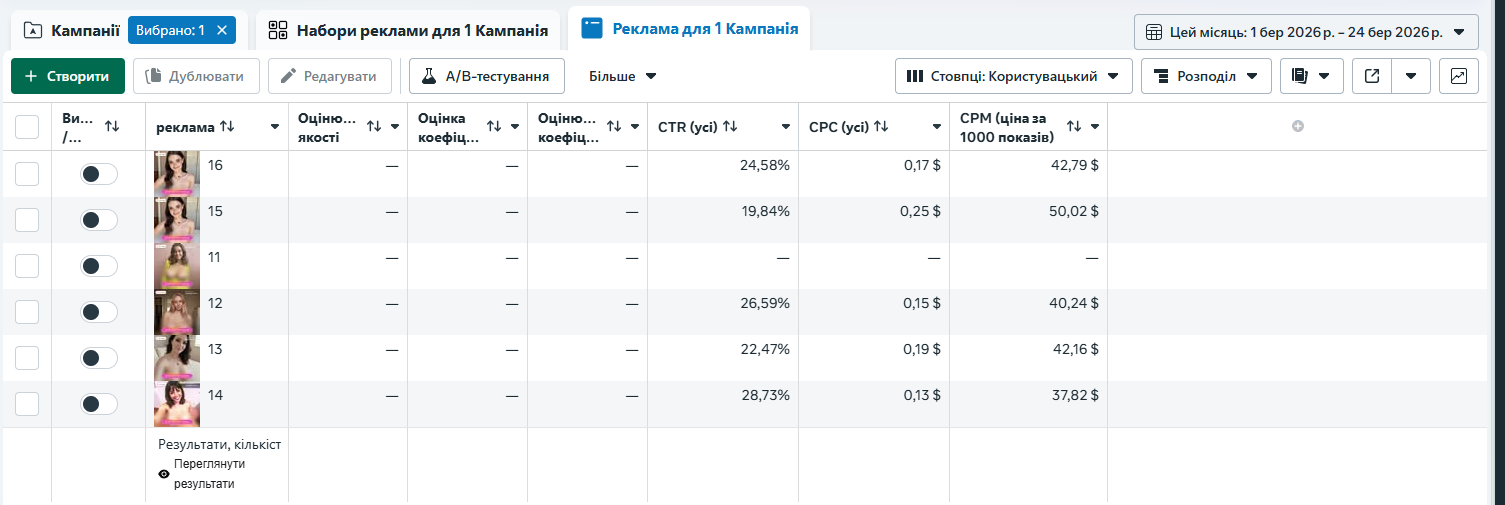Viewport: 1505px width, 505px height.
Task: Toggle the switch for ad 16
Action: click(x=99, y=174)
